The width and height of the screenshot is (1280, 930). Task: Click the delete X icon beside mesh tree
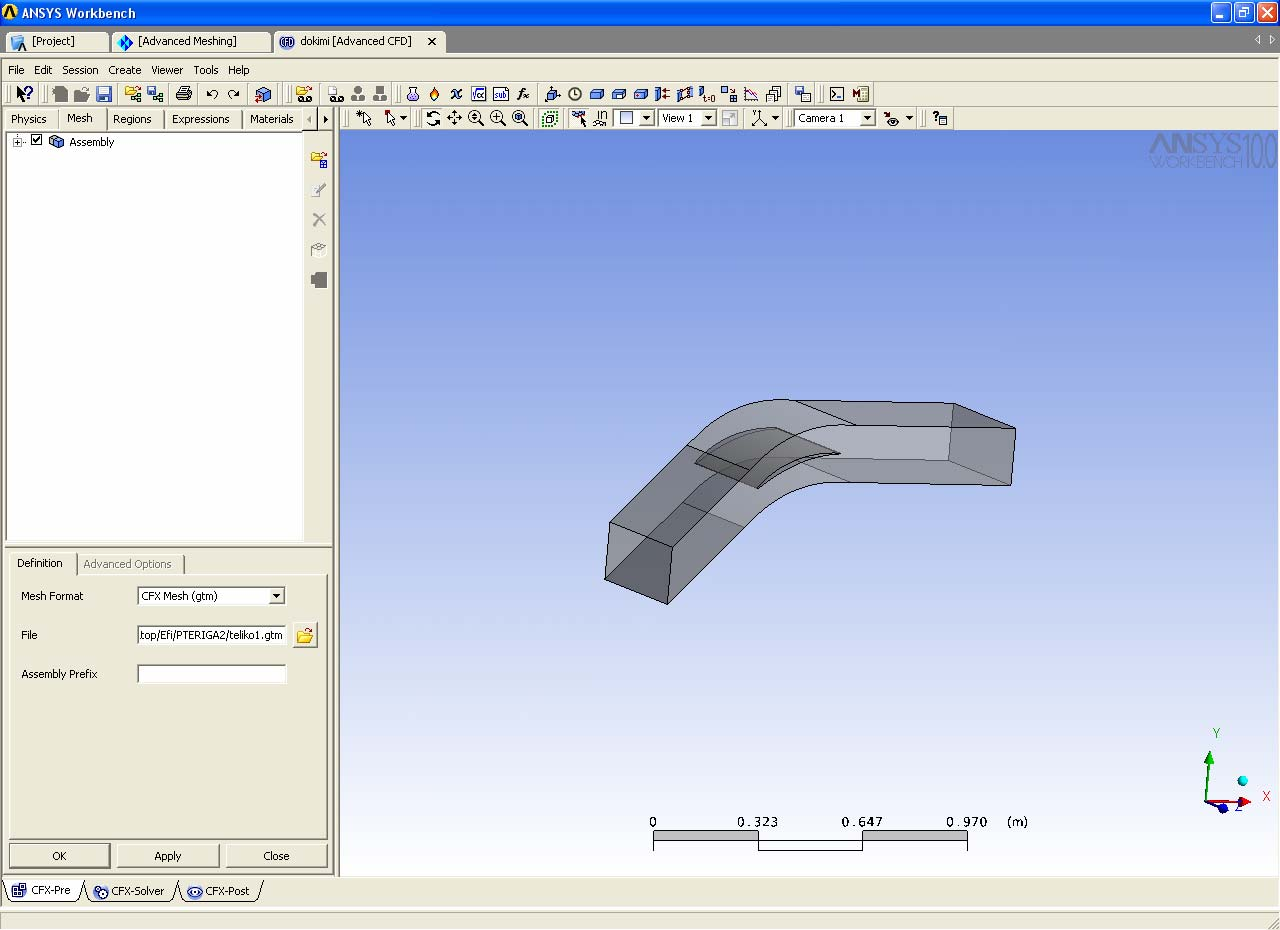(319, 219)
